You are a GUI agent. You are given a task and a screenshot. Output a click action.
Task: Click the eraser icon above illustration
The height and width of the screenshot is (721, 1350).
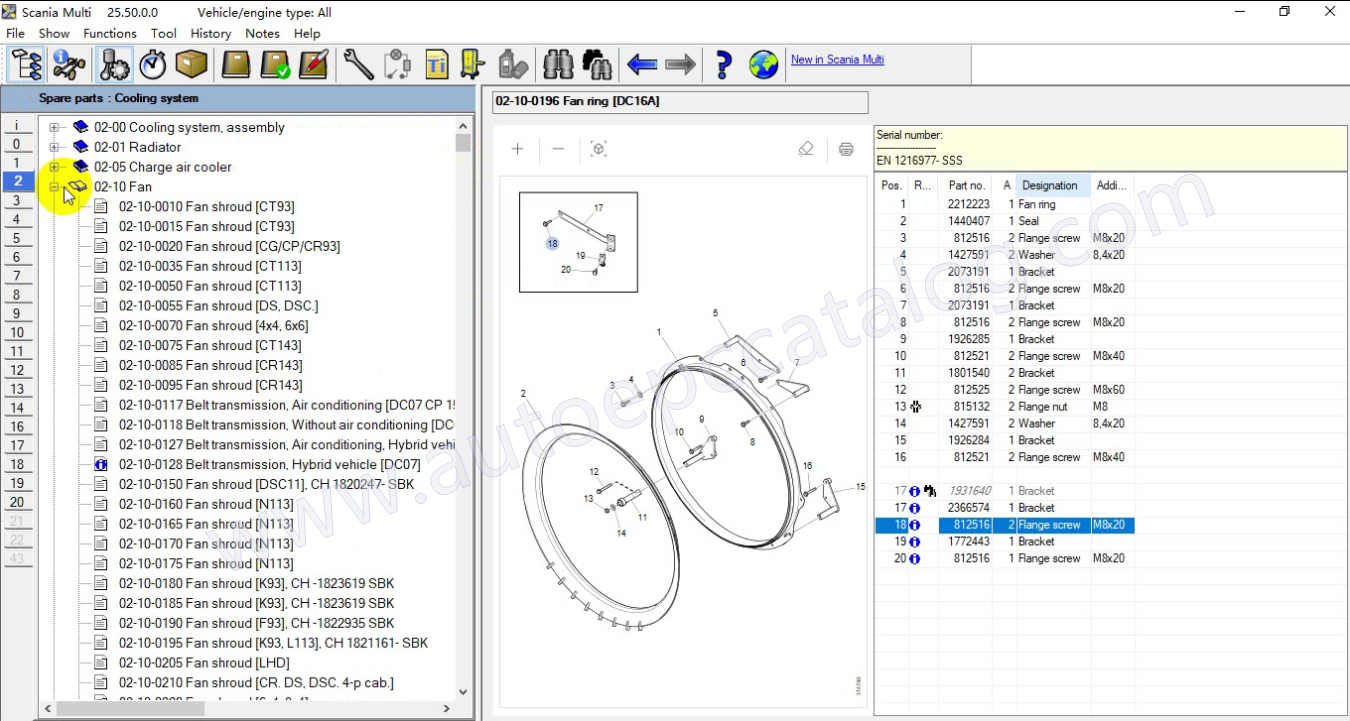(x=806, y=149)
